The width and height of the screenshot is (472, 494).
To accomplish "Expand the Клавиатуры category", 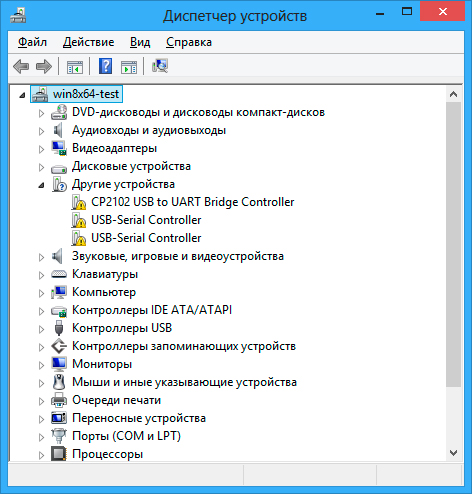I will coord(41,275).
